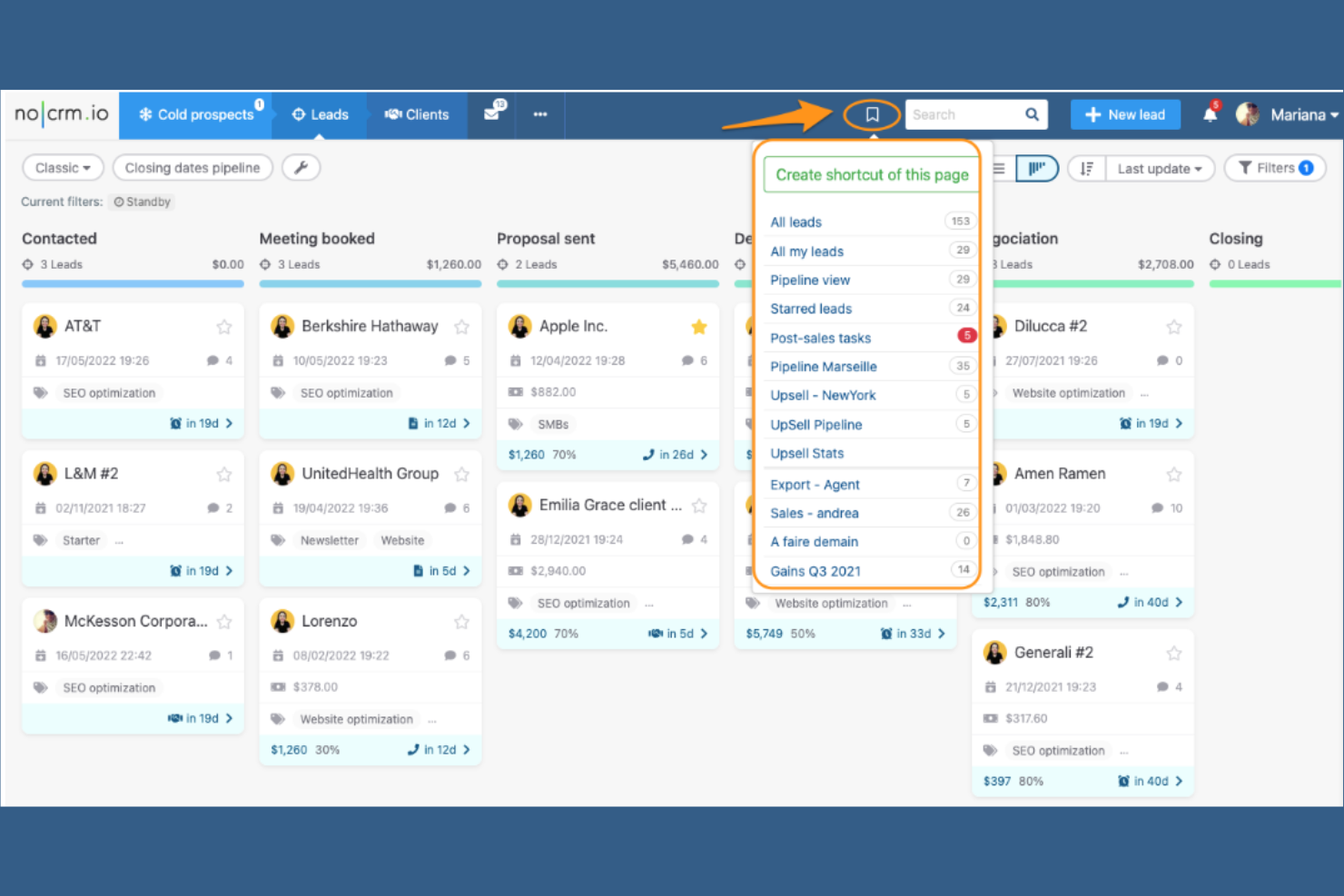The height and width of the screenshot is (896, 1344).
Task: Open the McKesson Corporation lead title
Action: [x=136, y=621]
